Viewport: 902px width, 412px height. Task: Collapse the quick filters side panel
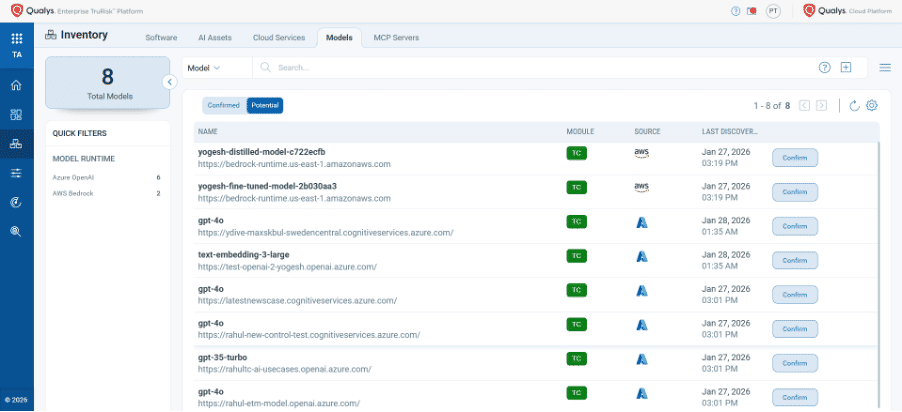[x=170, y=82]
